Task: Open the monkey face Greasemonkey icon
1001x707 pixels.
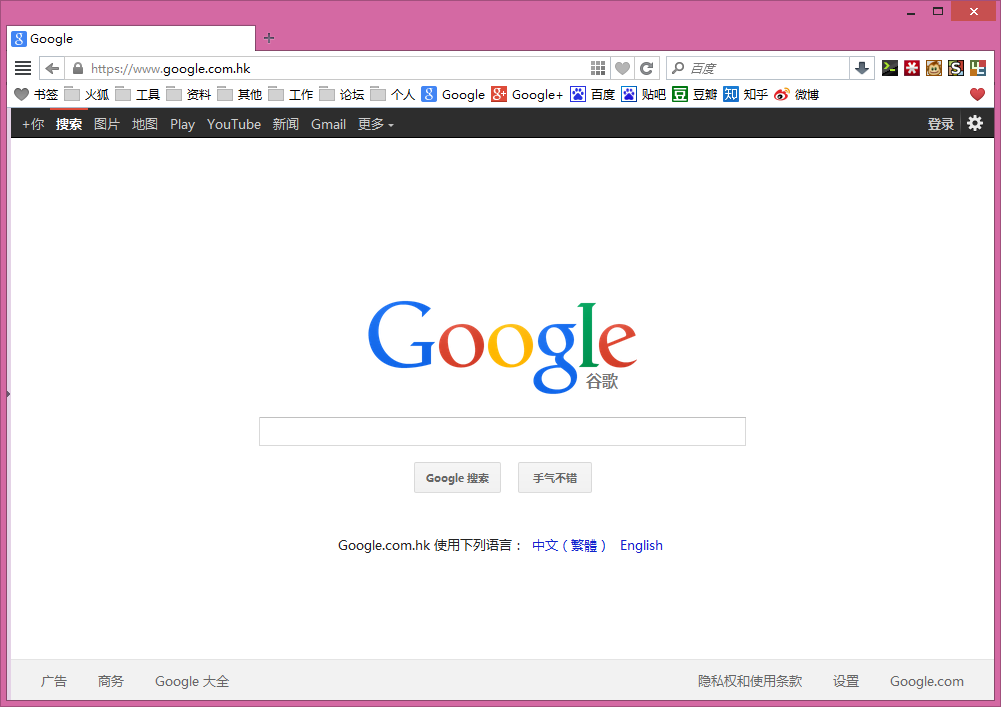Action: 934,68
